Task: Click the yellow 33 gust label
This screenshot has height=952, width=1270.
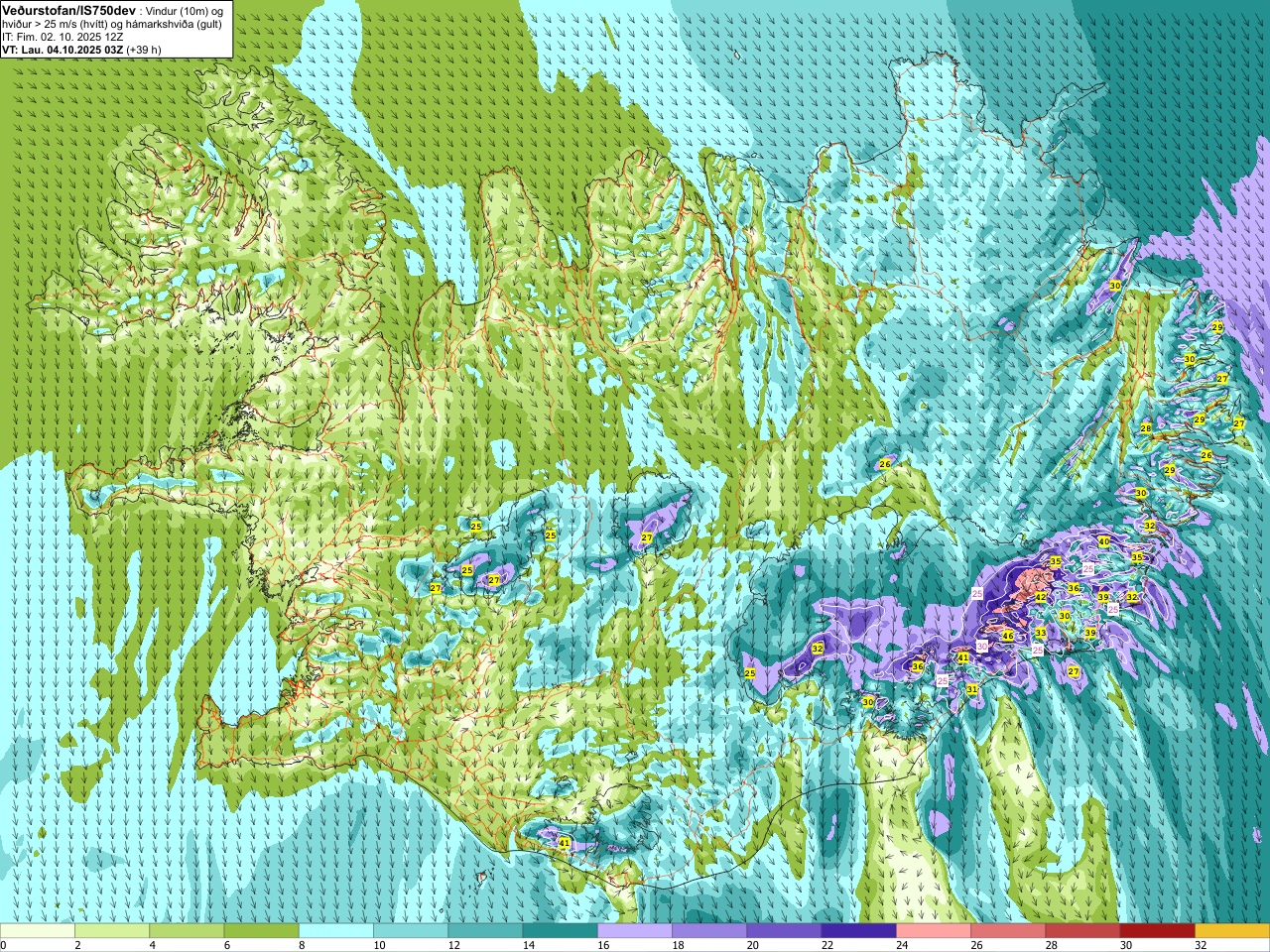Action: pos(1041,633)
